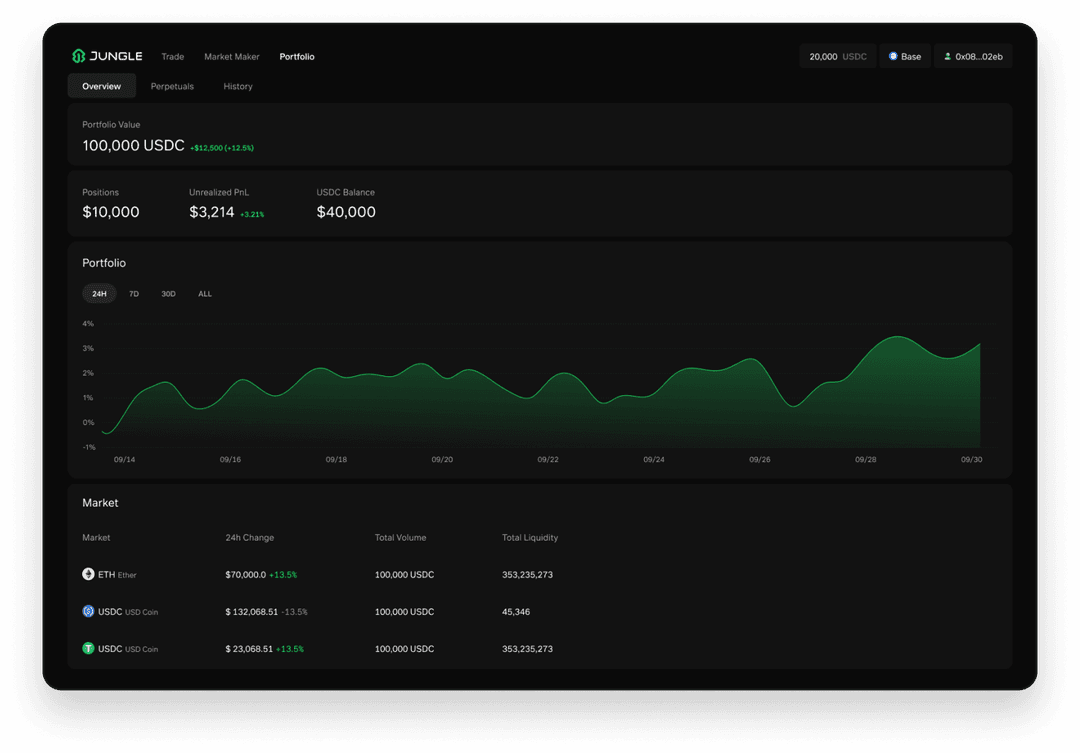Click the Base network icon
Viewport: 1080px width, 753px height.
(893, 57)
